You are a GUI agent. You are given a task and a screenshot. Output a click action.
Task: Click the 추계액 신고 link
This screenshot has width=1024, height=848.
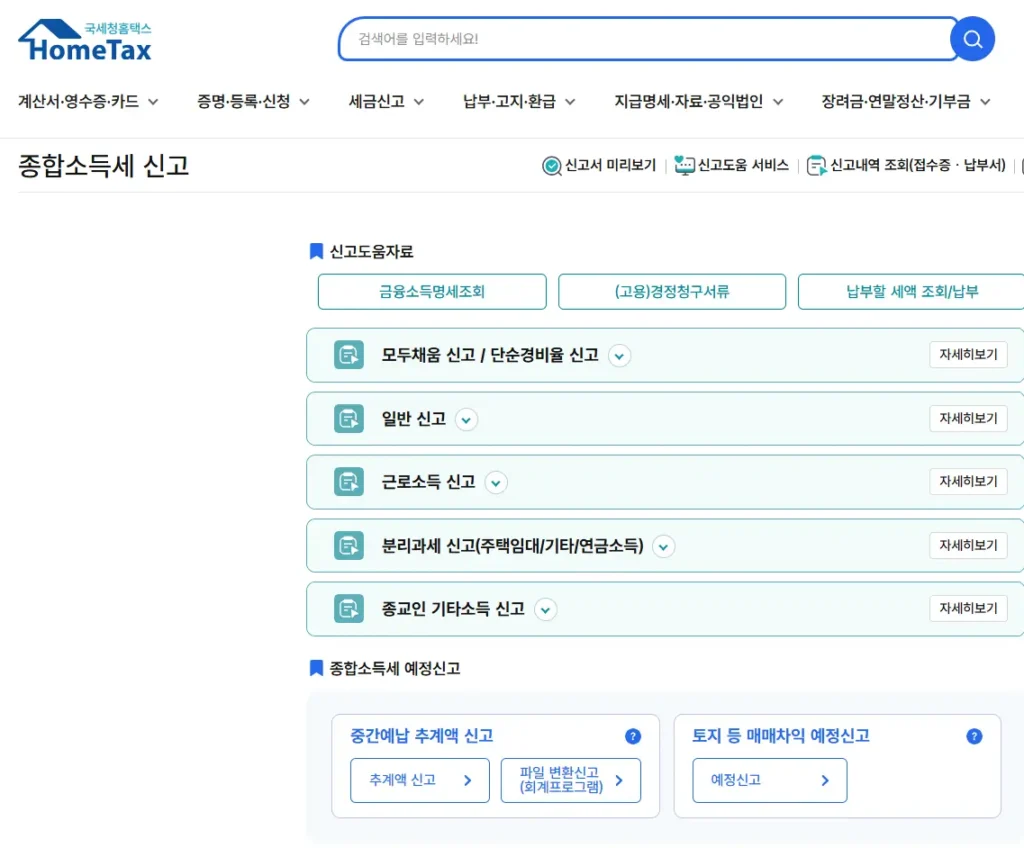click(x=418, y=780)
